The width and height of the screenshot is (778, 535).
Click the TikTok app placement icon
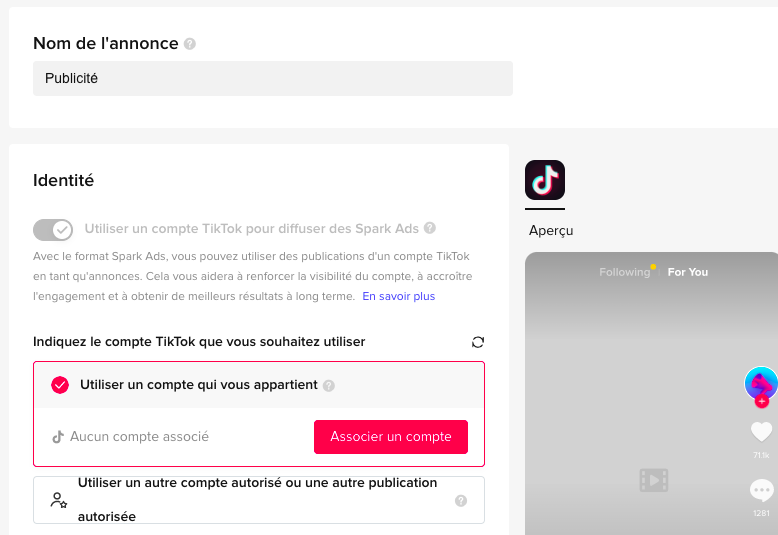pyautogui.click(x=545, y=180)
